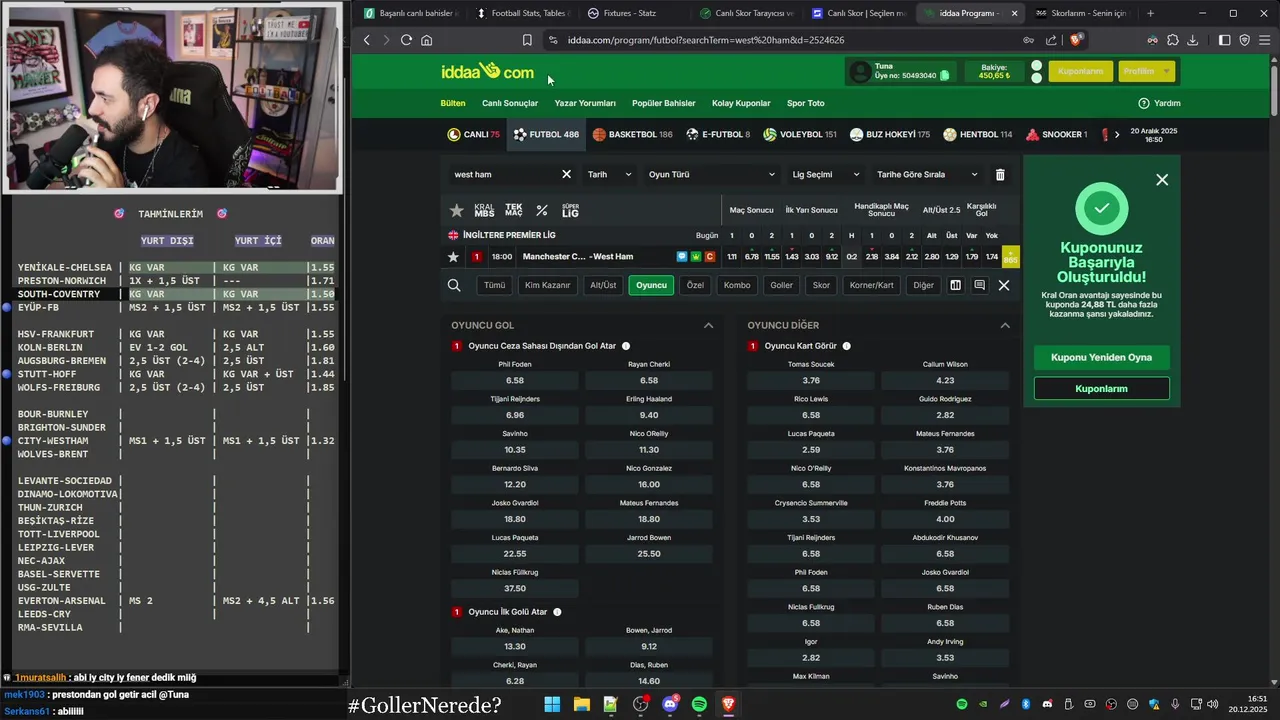The height and width of the screenshot is (720, 1280).
Task: Collapse the Oyuncu Gol section
Action: tap(708, 325)
